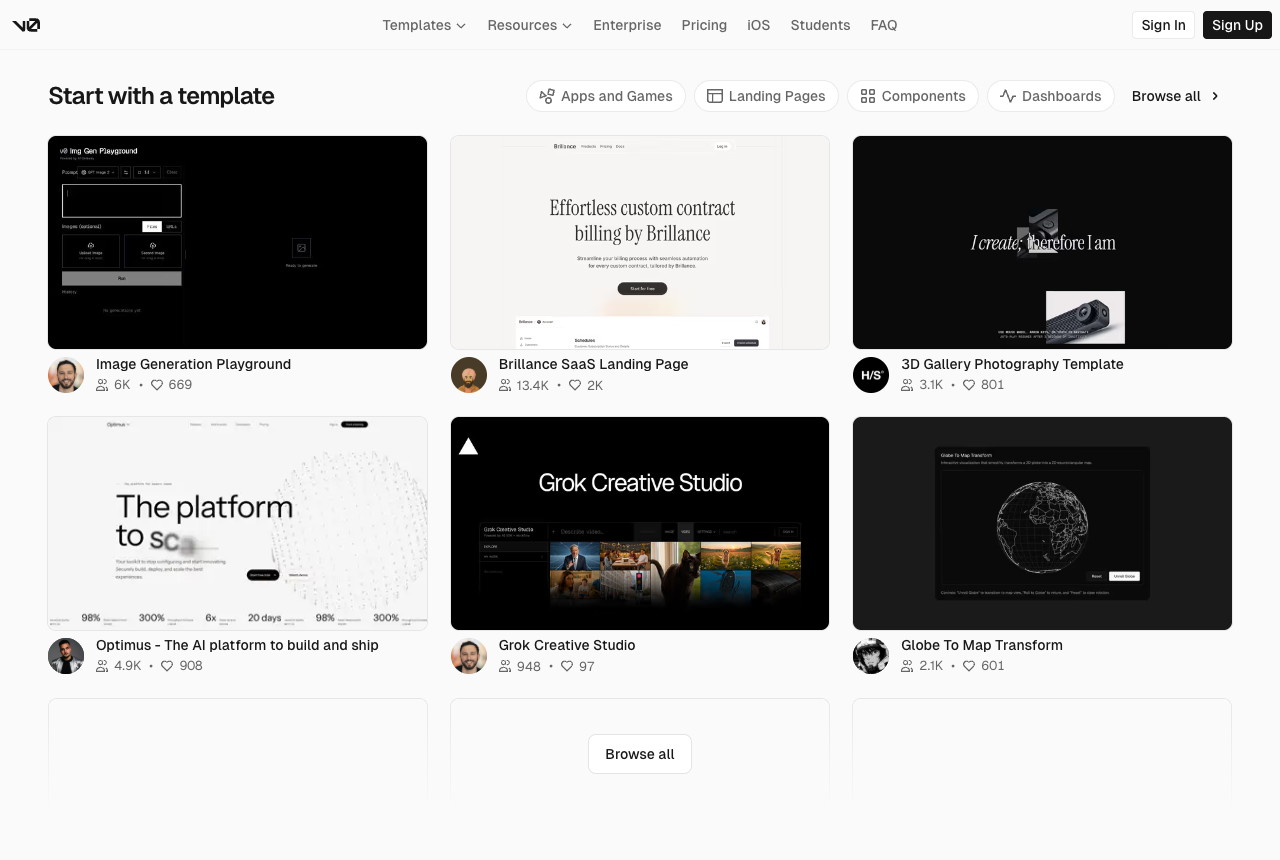The image size is (1280, 860).
Task: Click the heart icon next to 601
Action: (x=969, y=666)
